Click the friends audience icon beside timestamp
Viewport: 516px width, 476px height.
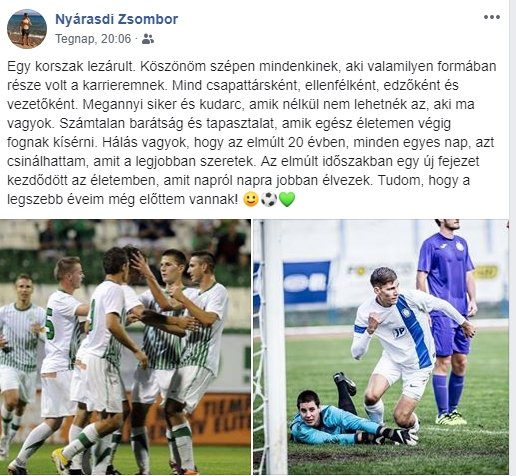(x=148, y=39)
